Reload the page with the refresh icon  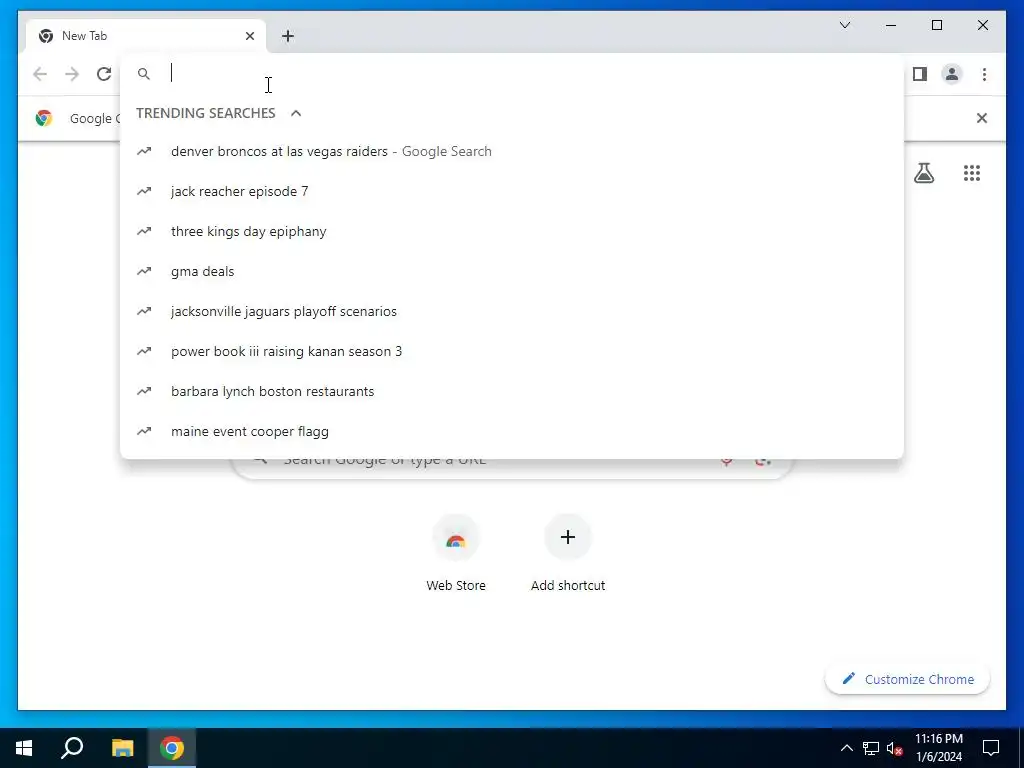click(x=104, y=74)
